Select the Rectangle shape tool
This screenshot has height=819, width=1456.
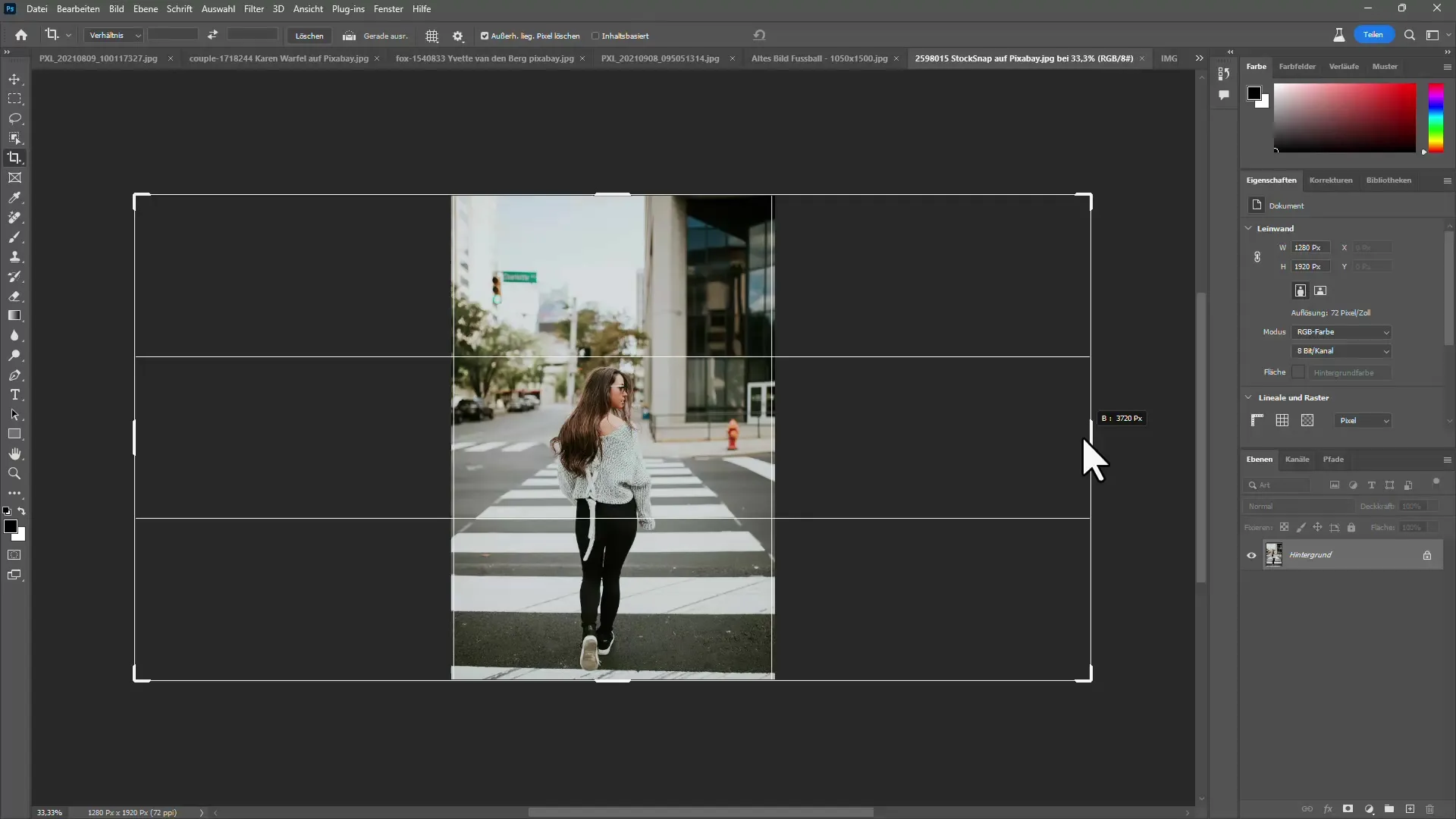tap(14, 434)
